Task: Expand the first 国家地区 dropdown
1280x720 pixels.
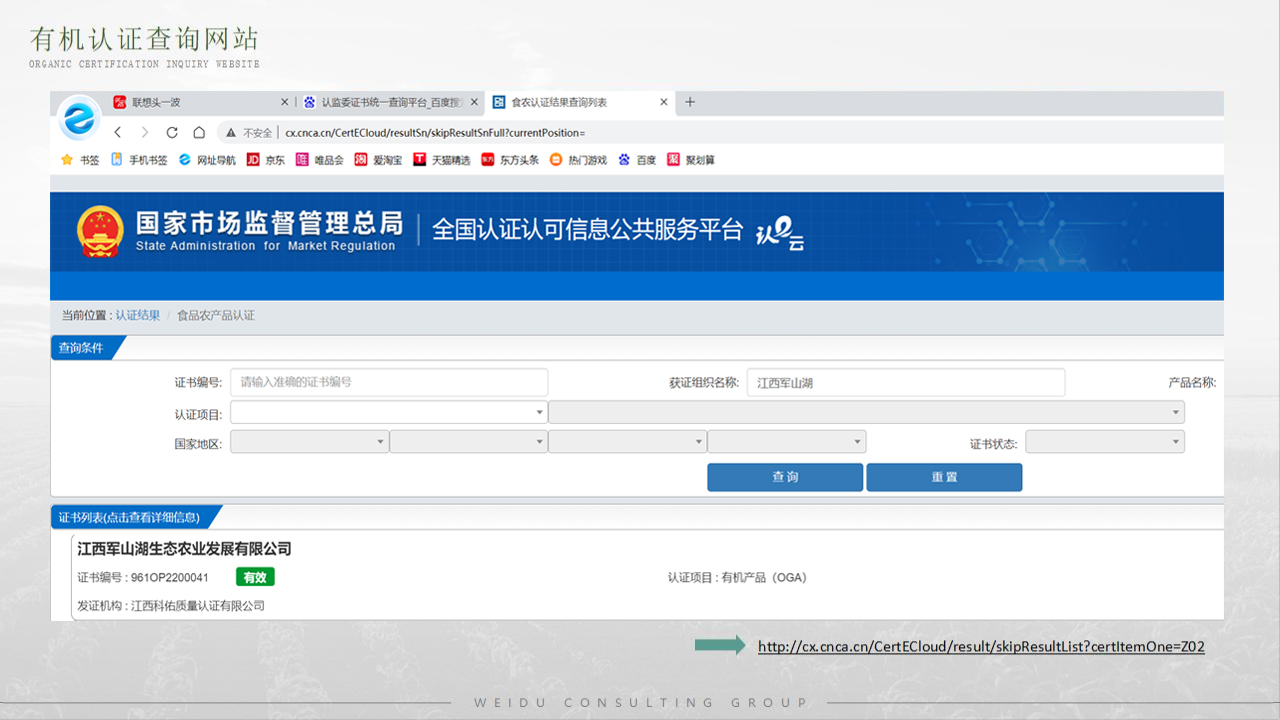Action: 309,442
